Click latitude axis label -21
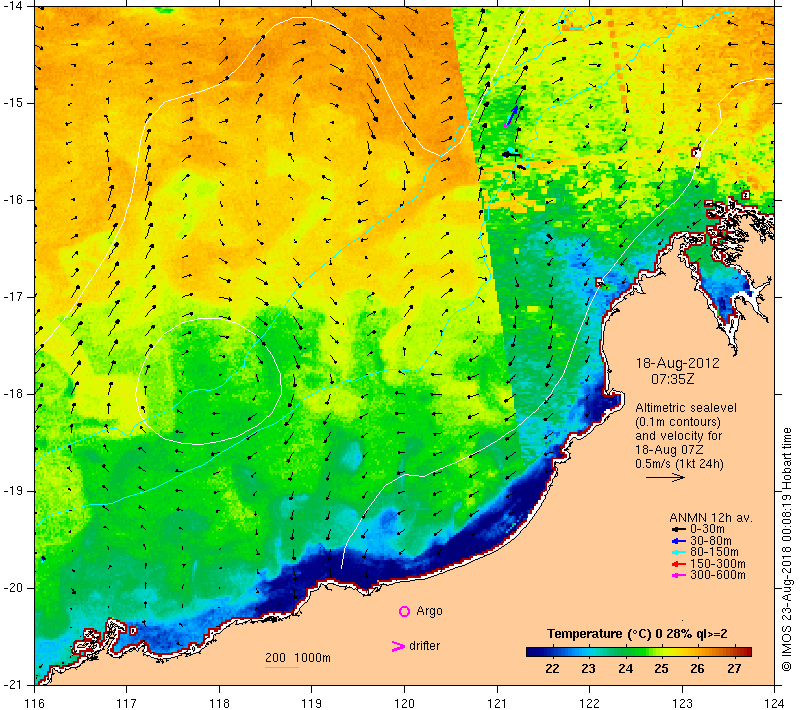Screen dimensions: 800x710 tap(12, 684)
